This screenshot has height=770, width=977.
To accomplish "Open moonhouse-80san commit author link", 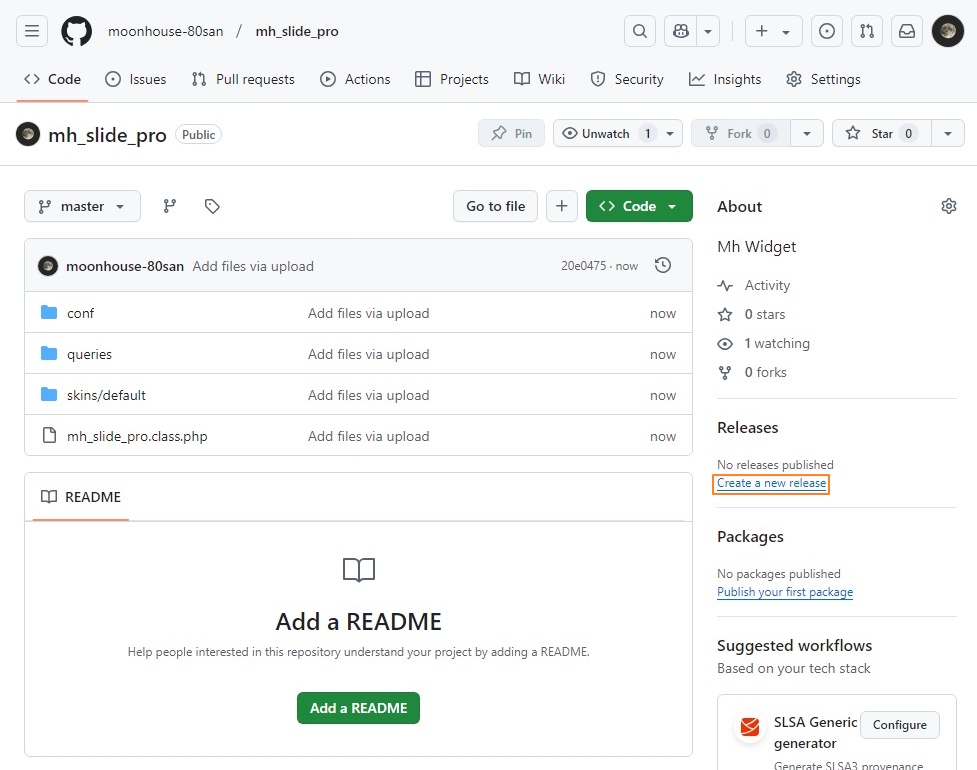I will pyautogui.click(x=125, y=266).
